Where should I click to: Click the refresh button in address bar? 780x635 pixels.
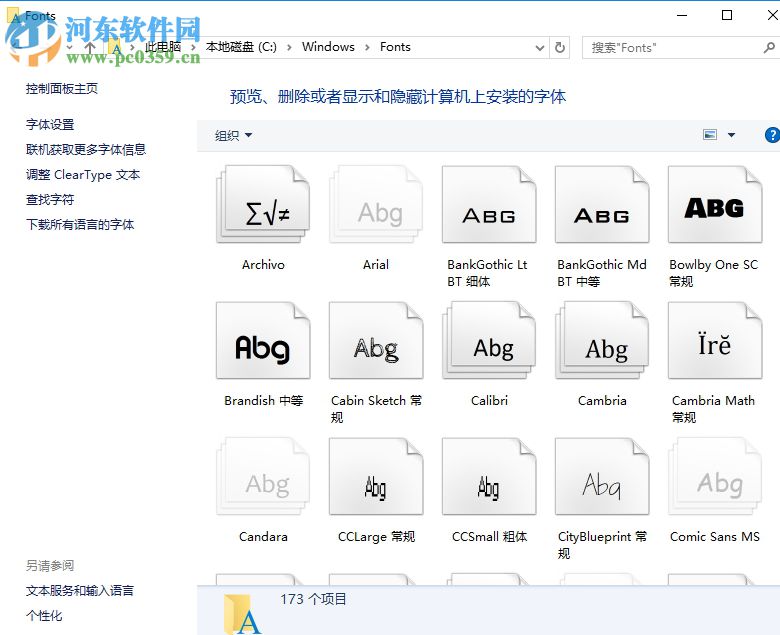tap(560, 47)
